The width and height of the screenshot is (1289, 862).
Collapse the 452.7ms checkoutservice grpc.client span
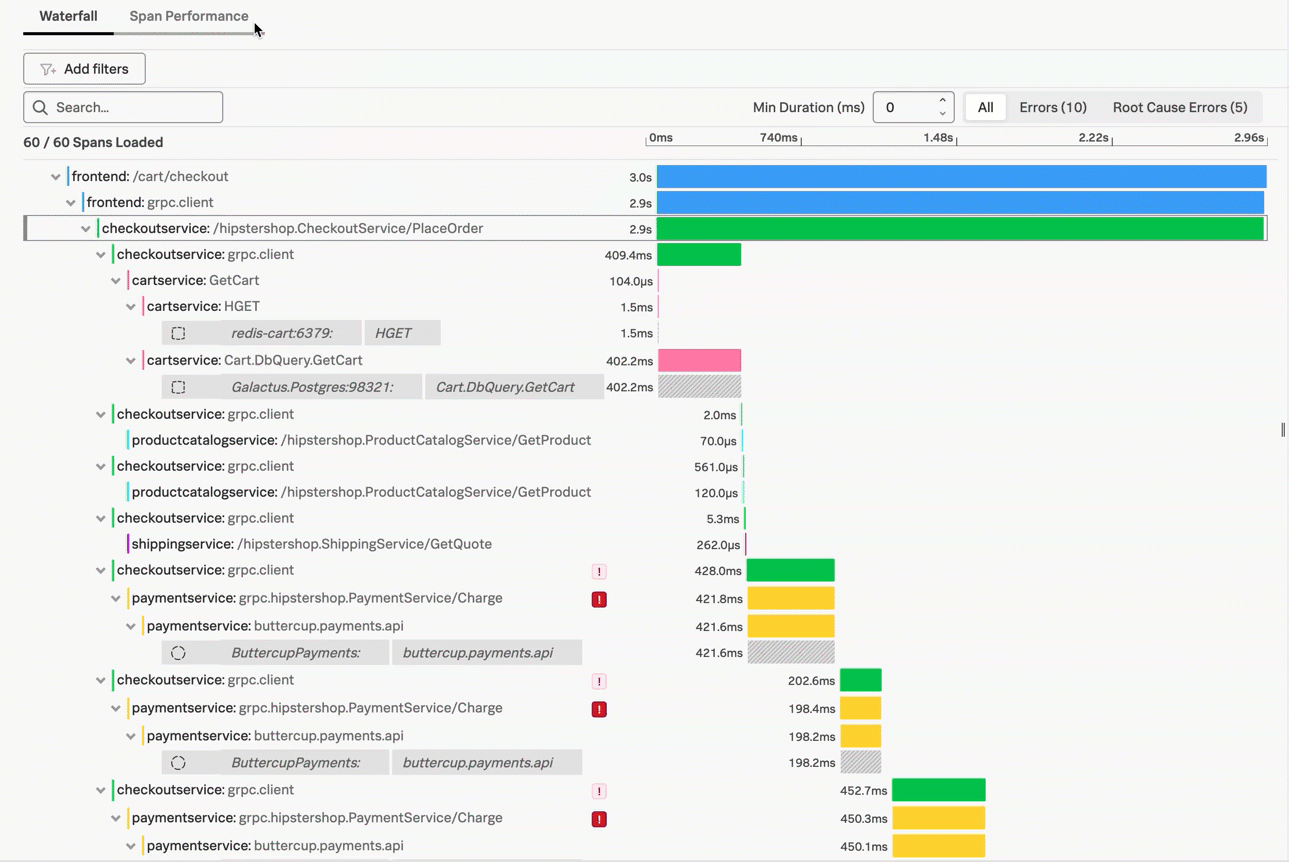(x=101, y=791)
